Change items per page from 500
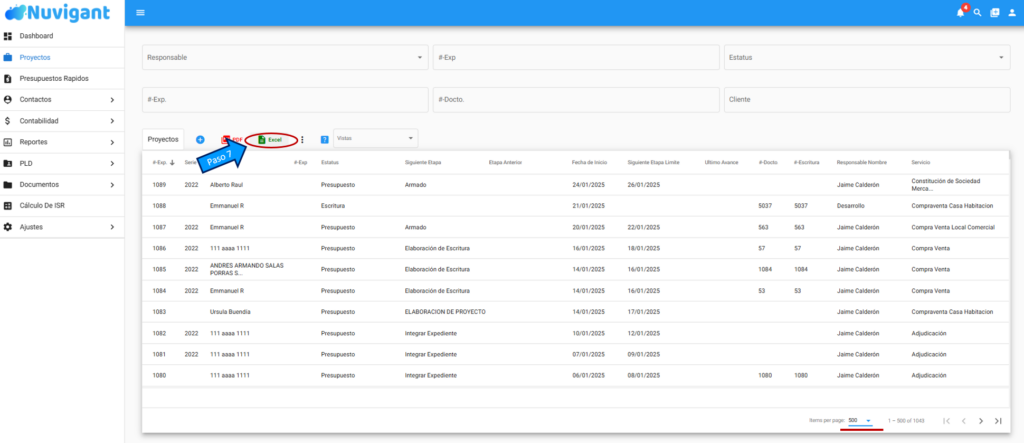 coord(860,420)
